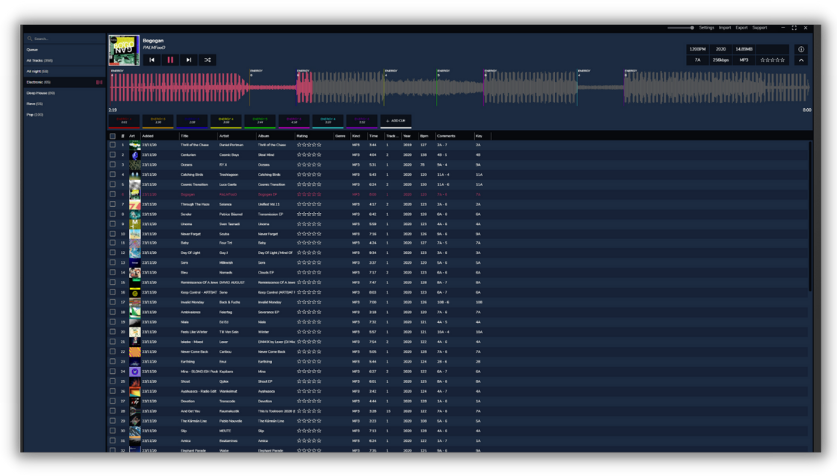The height and width of the screenshot is (476, 837).
Task: Jump to the yellow Energy cue button
Action: coord(226,121)
